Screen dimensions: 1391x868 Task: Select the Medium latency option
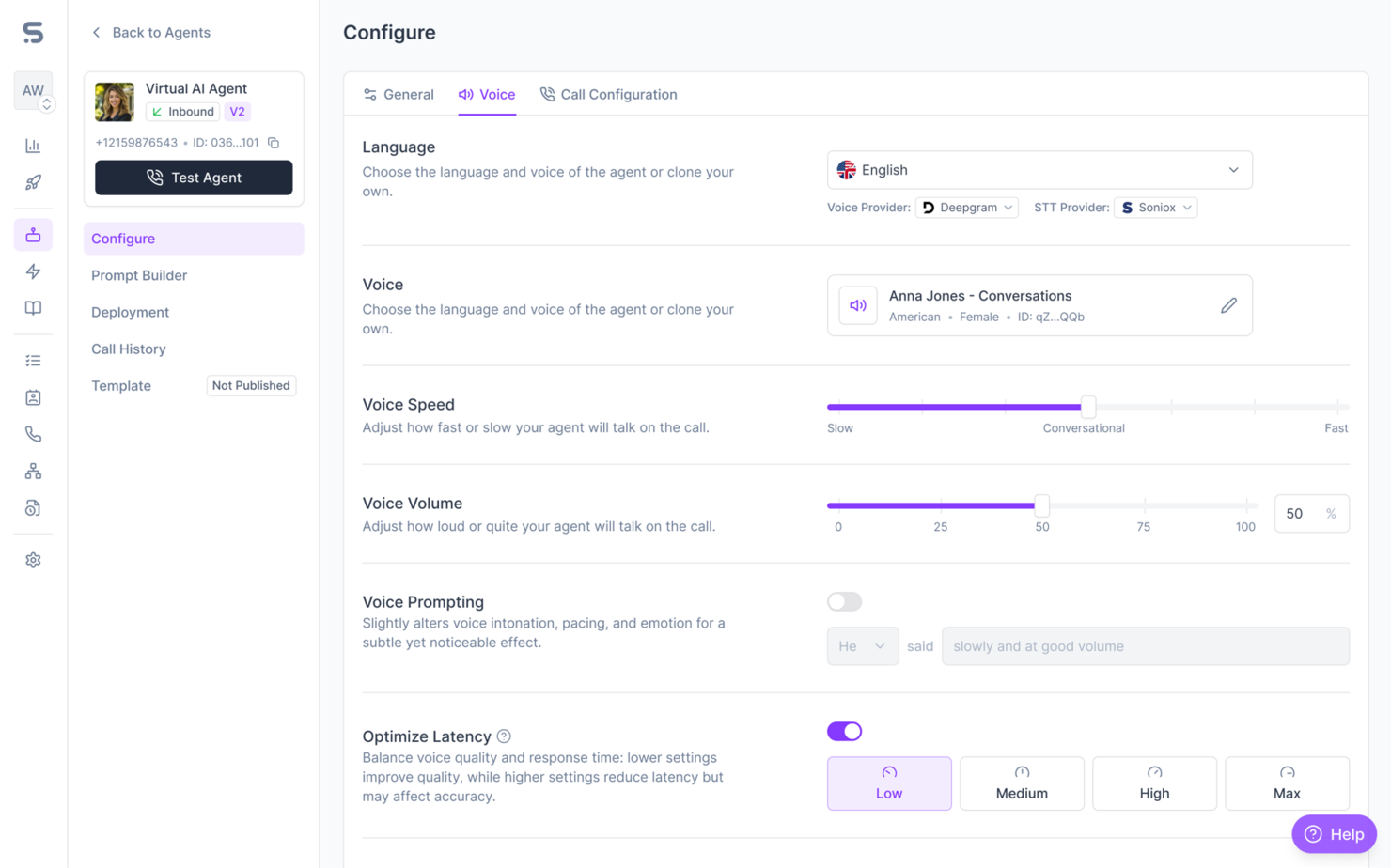tap(1022, 783)
